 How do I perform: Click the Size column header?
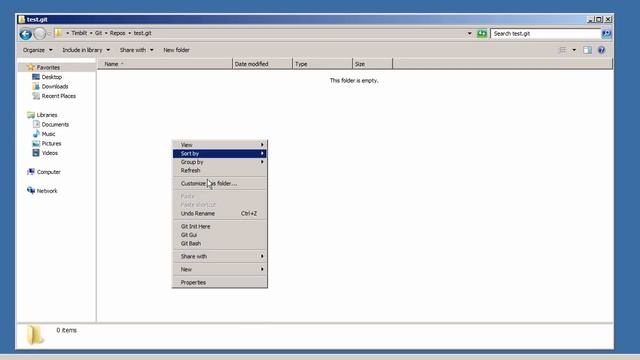tap(372, 64)
